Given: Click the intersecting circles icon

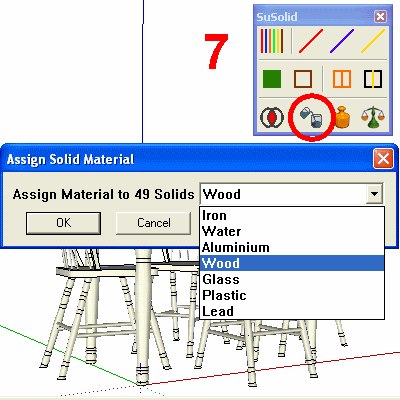Looking at the screenshot, I should click(x=272, y=117).
